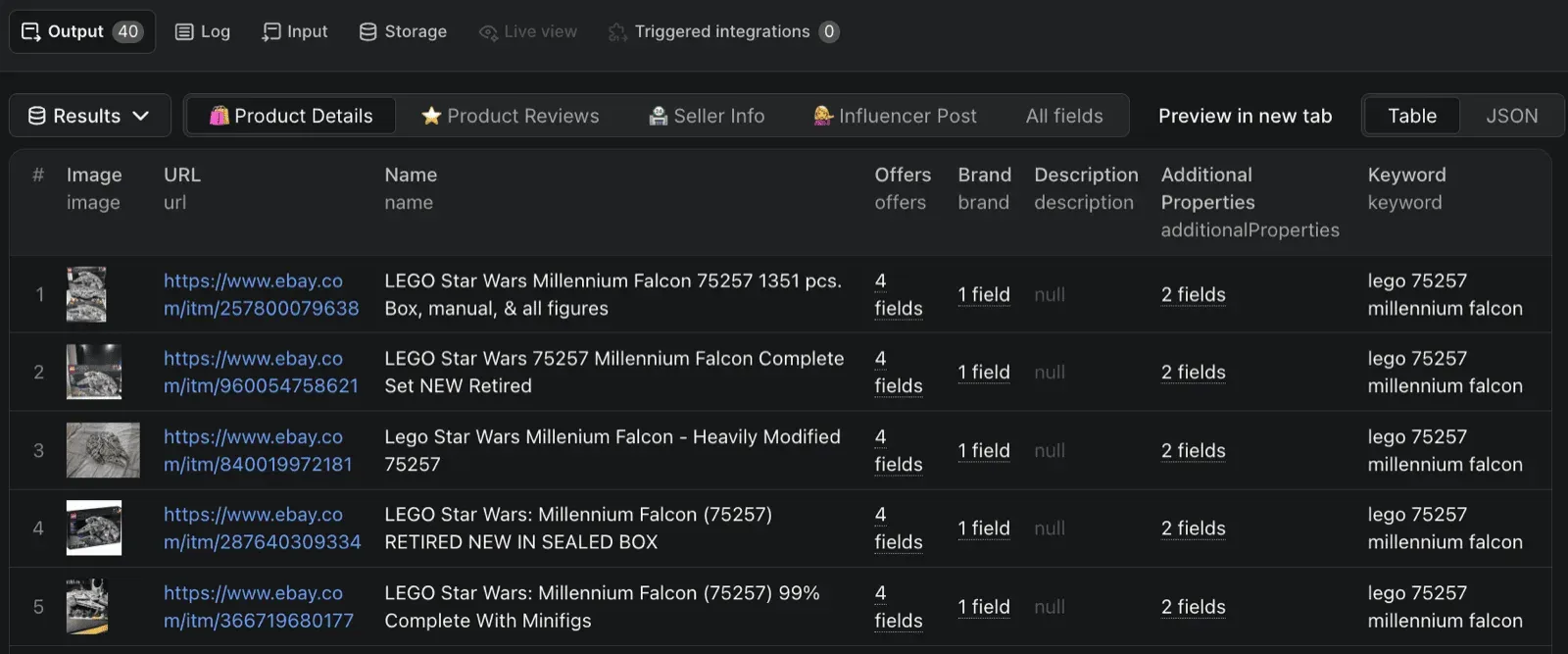This screenshot has height=654, width=1568.
Task: Select All fields view
Action: [1064, 116]
